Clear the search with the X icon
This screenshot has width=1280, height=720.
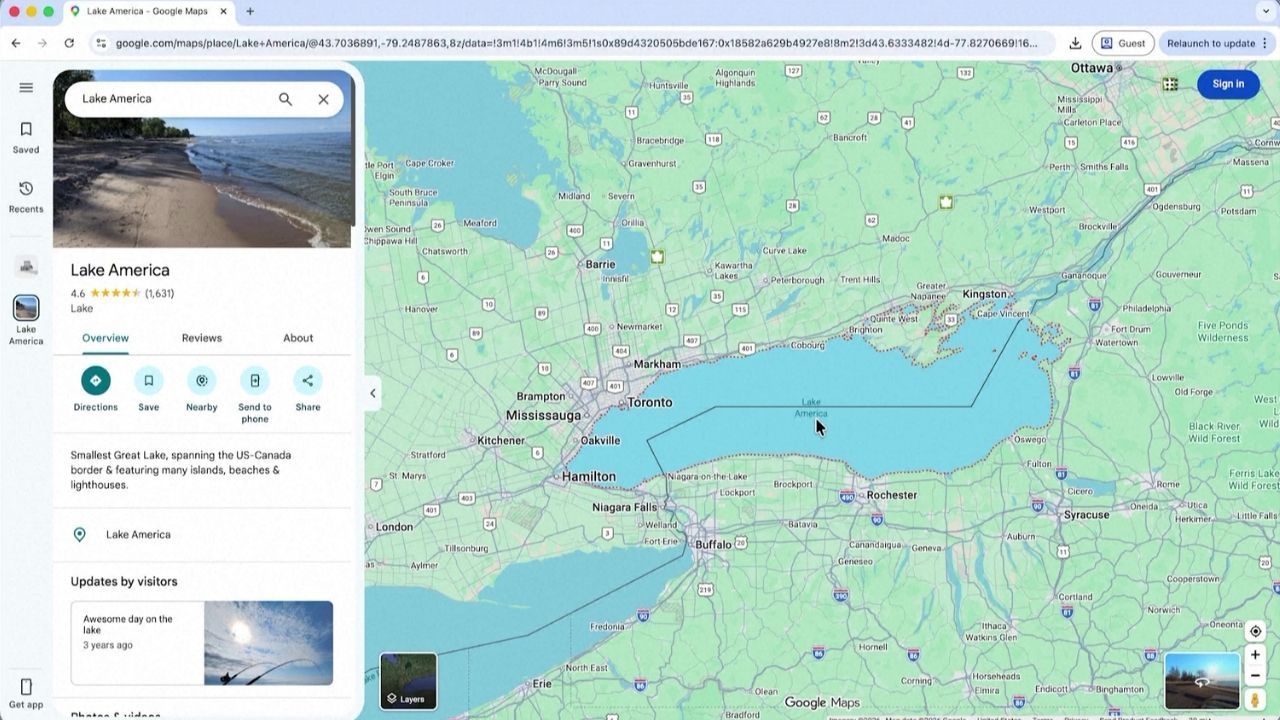323,99
